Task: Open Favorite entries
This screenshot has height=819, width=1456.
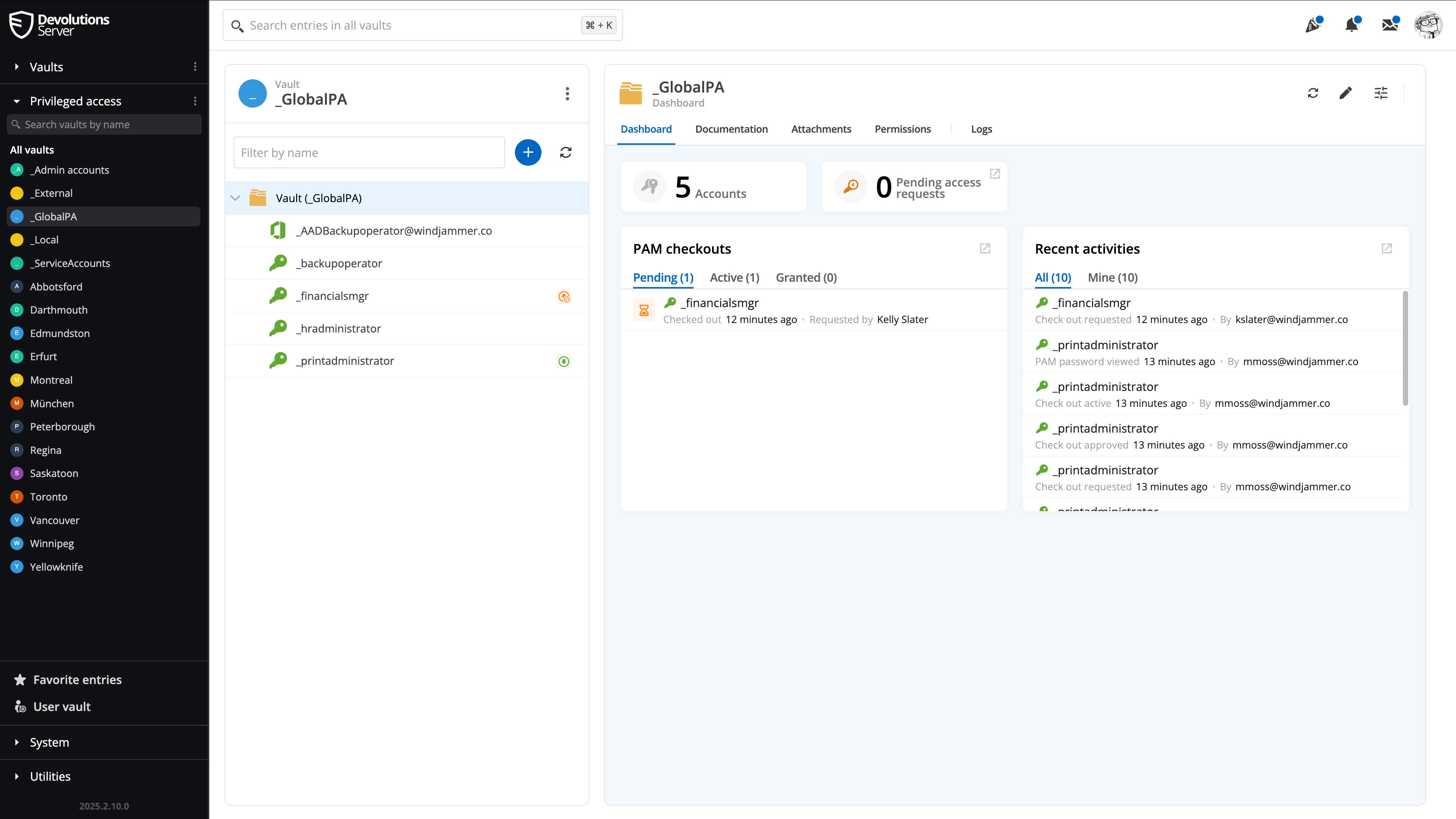Action: (77, 679)
